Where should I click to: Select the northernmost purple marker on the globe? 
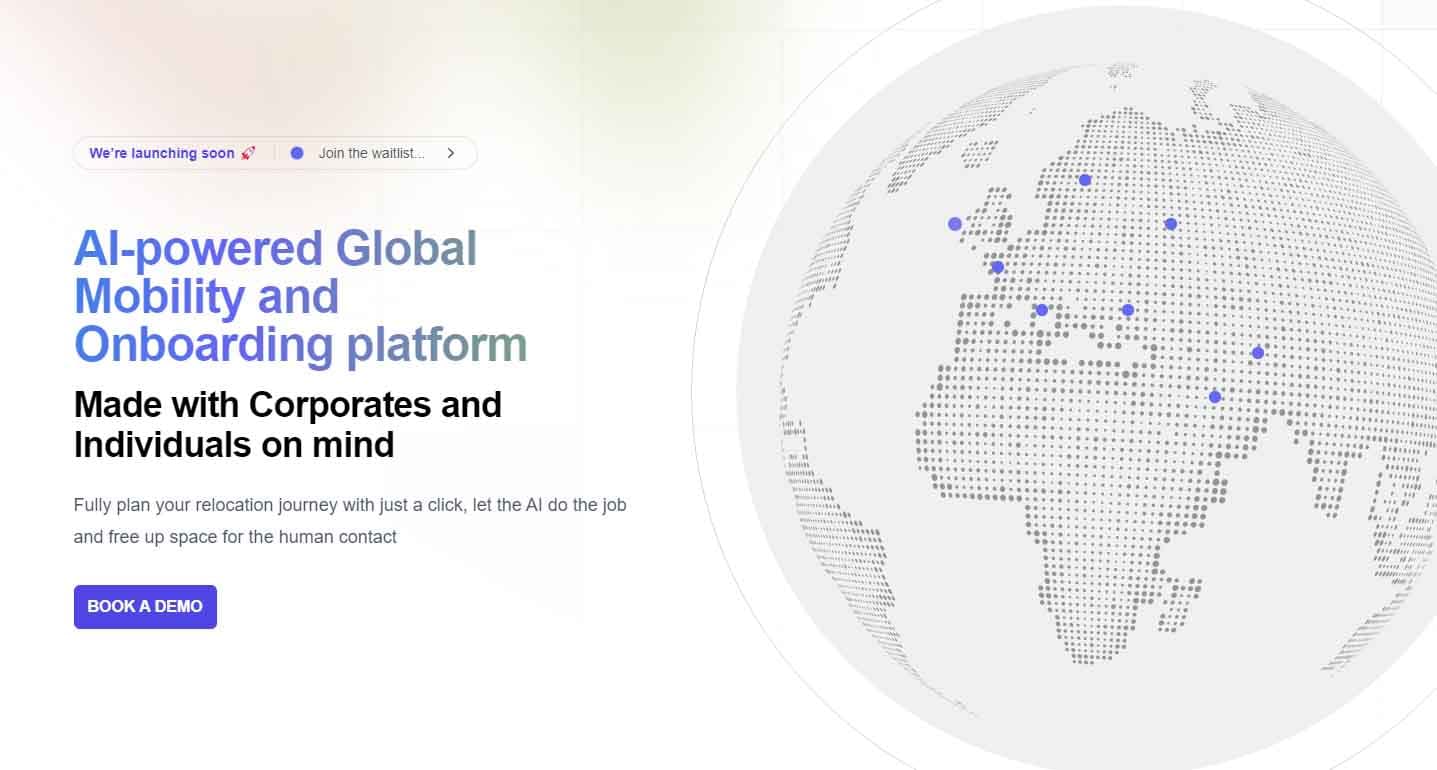(1085, 180)
